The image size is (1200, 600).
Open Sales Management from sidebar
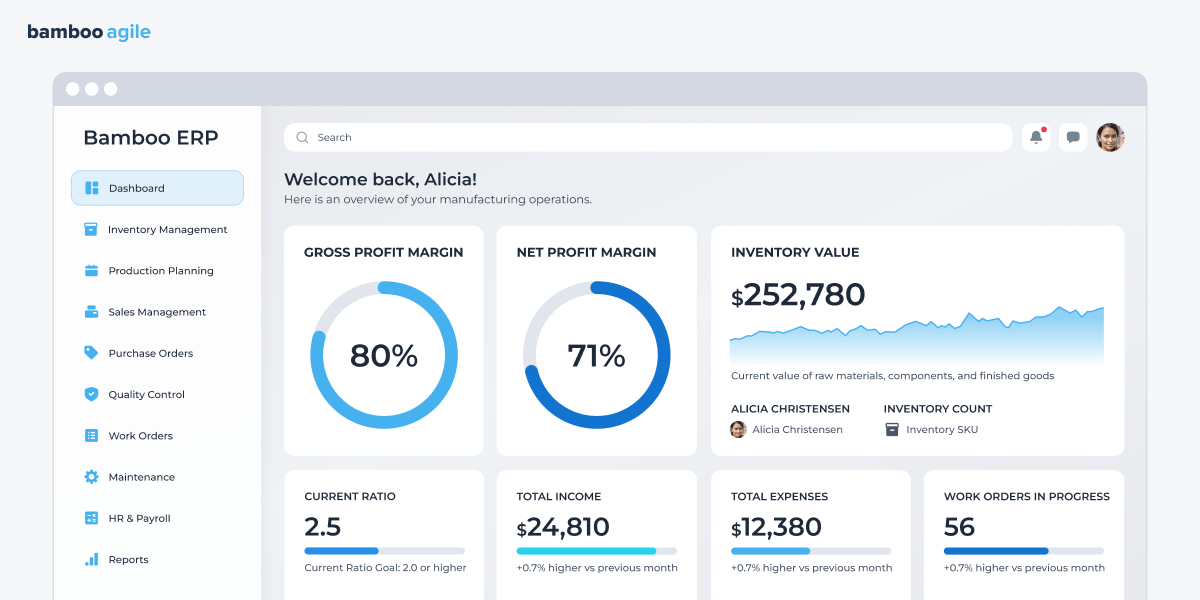(157, 312)
